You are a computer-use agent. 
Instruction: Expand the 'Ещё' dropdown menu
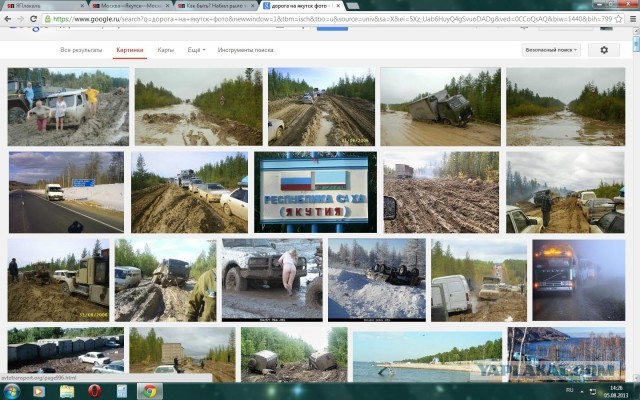coord(196,50)
